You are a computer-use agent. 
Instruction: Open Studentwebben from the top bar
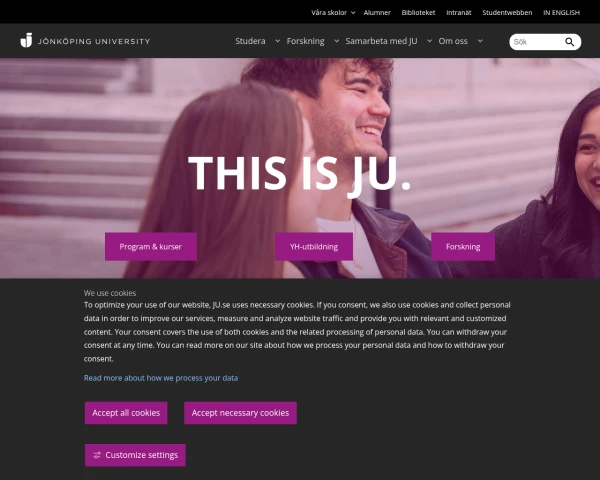click(x=507, y=13)
